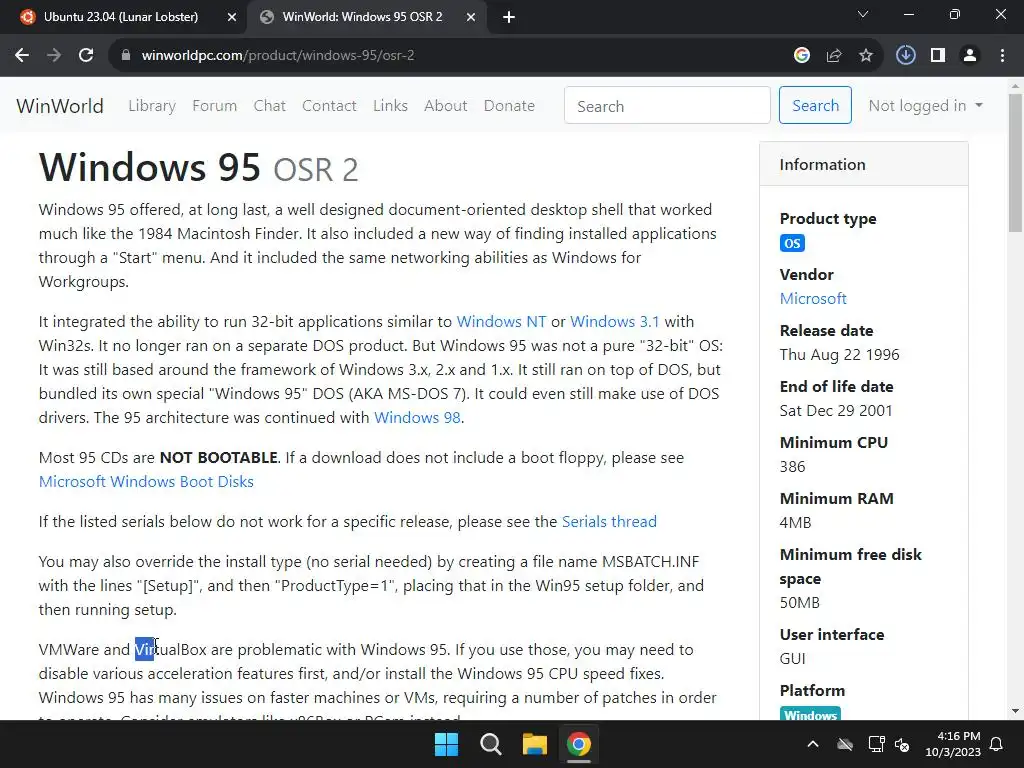Open the Links page

[391, 106]
